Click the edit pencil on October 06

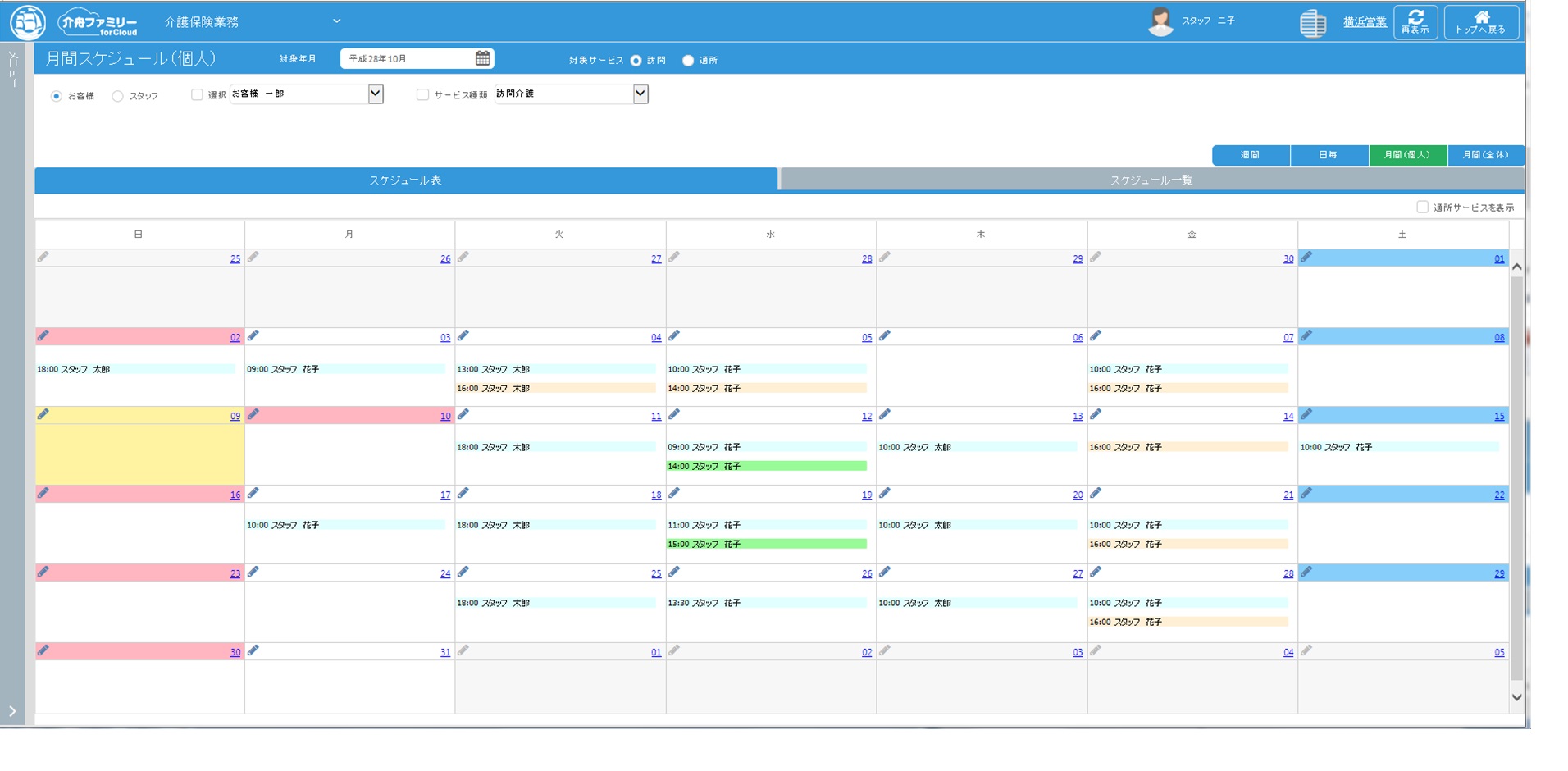pos(885,335)
